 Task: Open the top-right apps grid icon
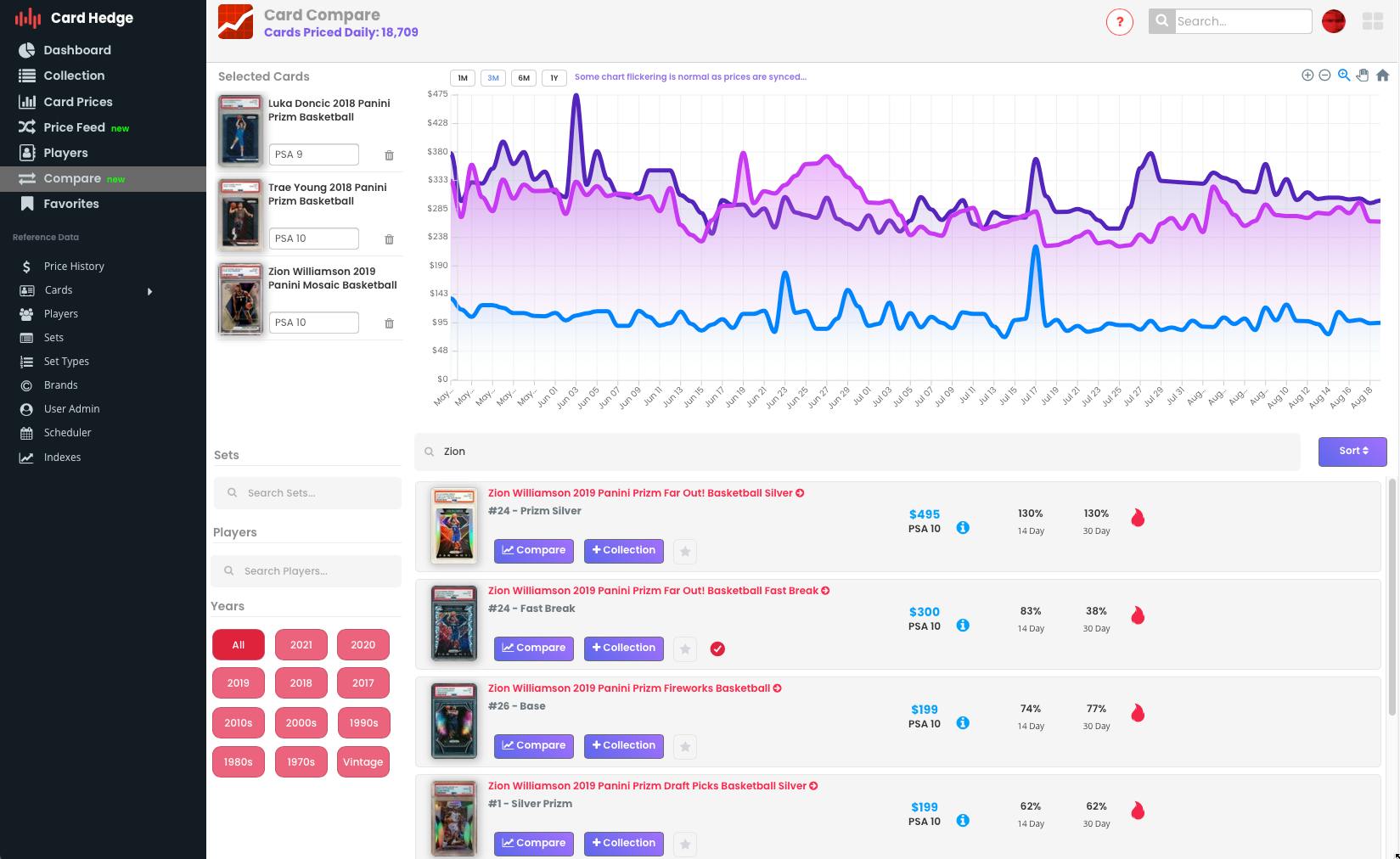(x=1372, y=22)
